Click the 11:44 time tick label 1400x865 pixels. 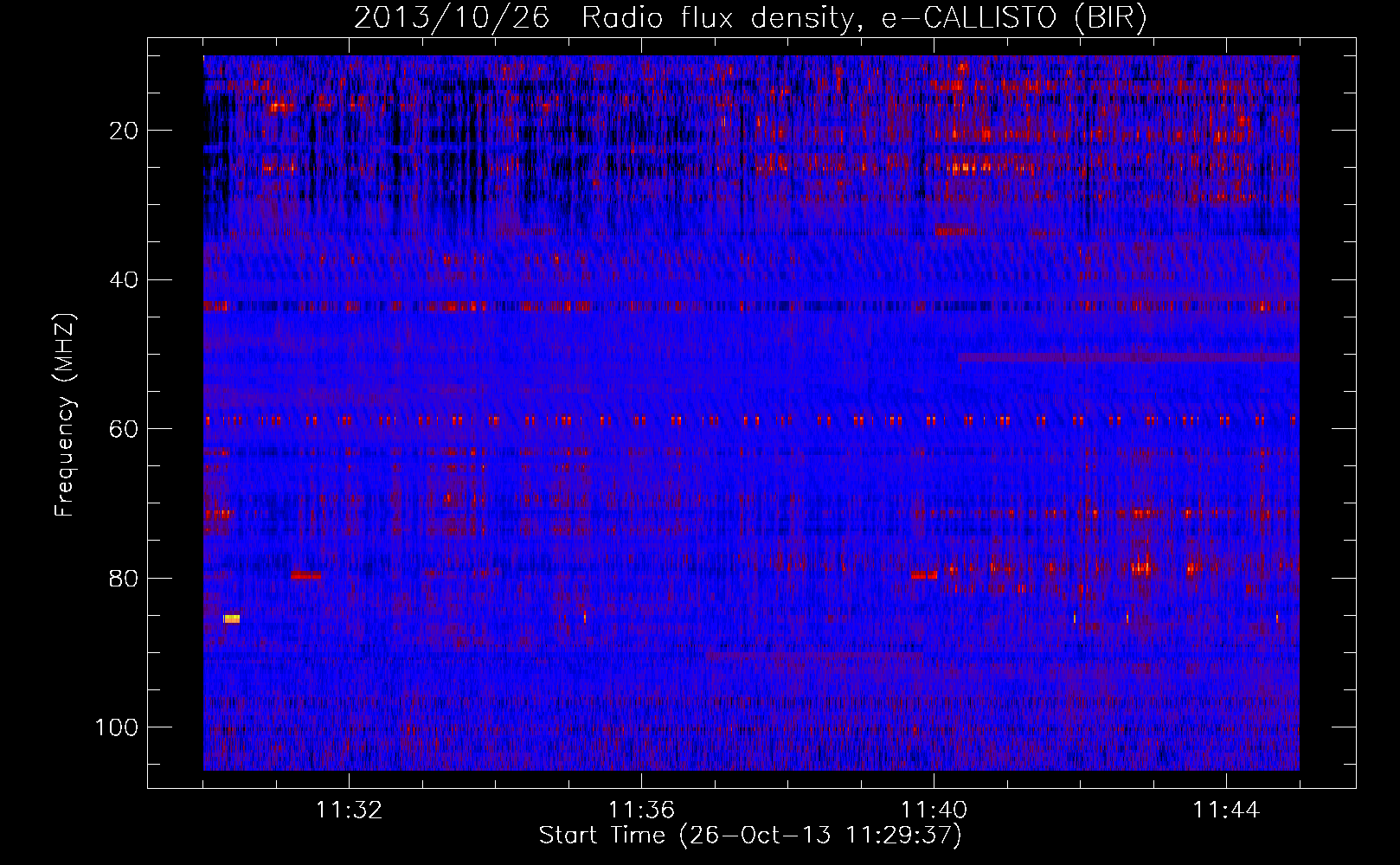(1226, 810)
